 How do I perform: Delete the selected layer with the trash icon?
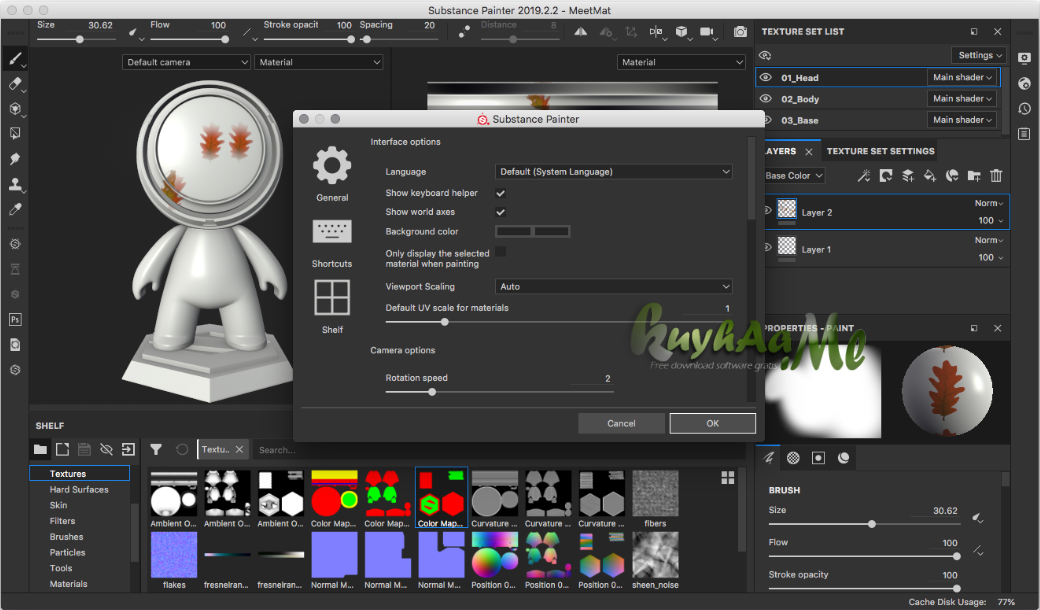coord(995,176)
